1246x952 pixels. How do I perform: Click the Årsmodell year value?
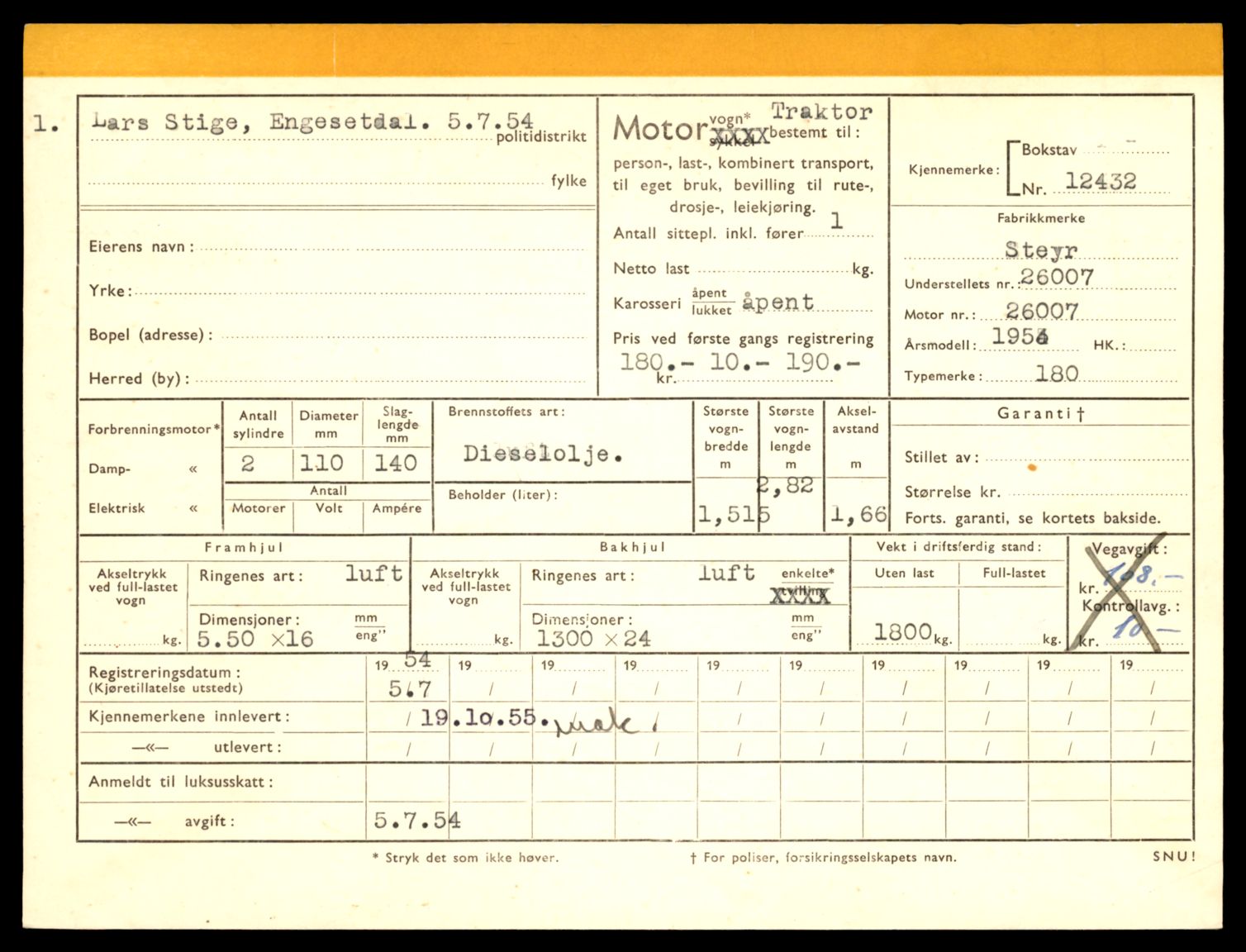click(1020, 336)
